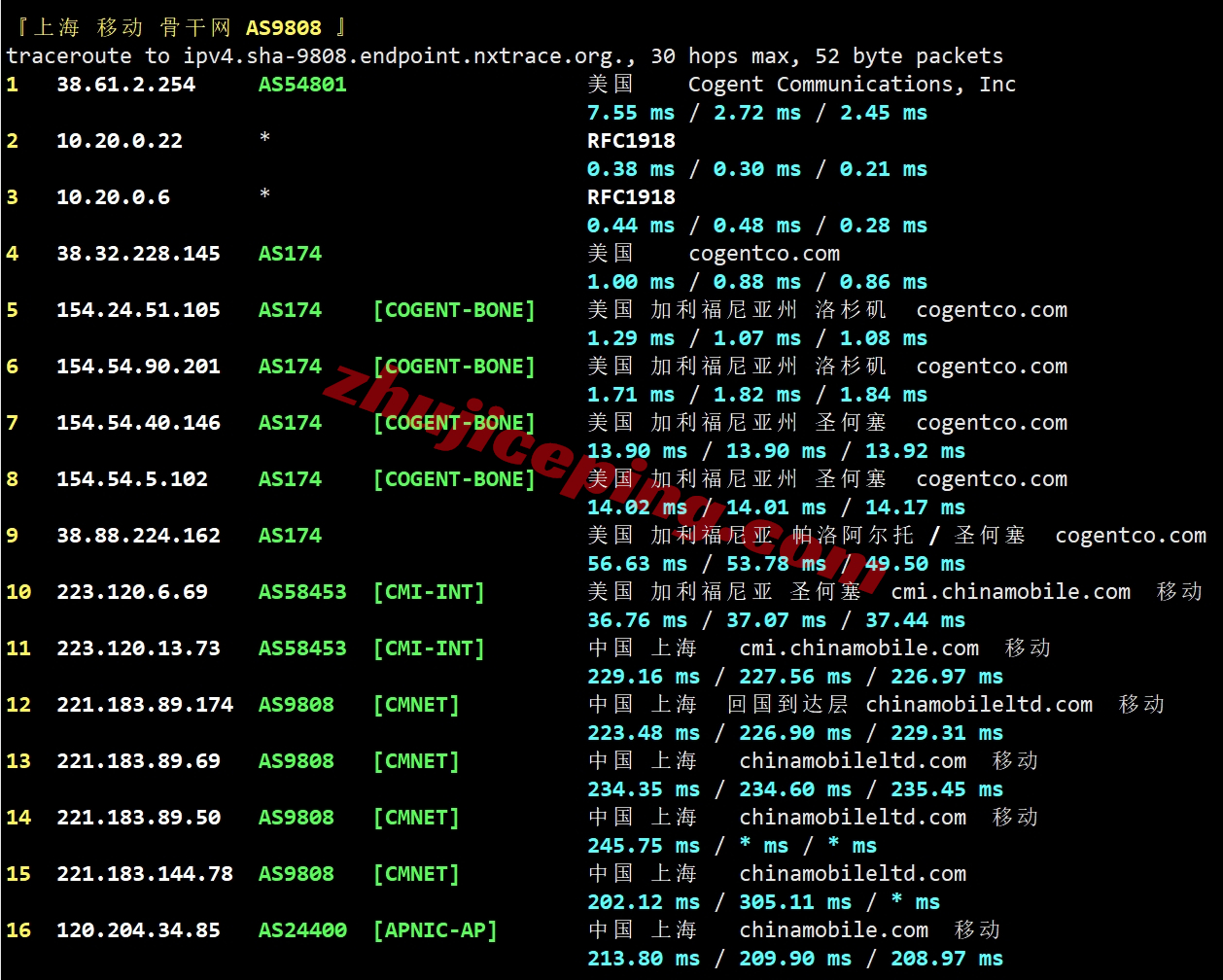This screenshot has width=1223, height=980.
Task: Click the latency value 305.11 ms
Action: [795, 902]
